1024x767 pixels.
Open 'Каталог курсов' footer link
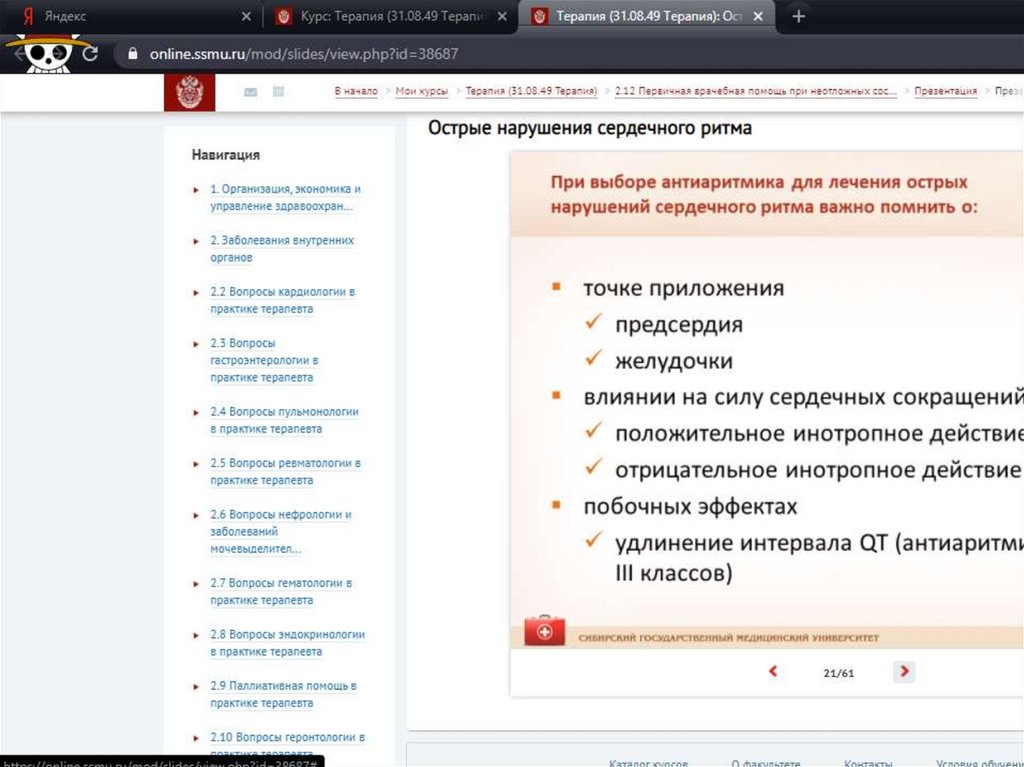[x=648, y=762]
